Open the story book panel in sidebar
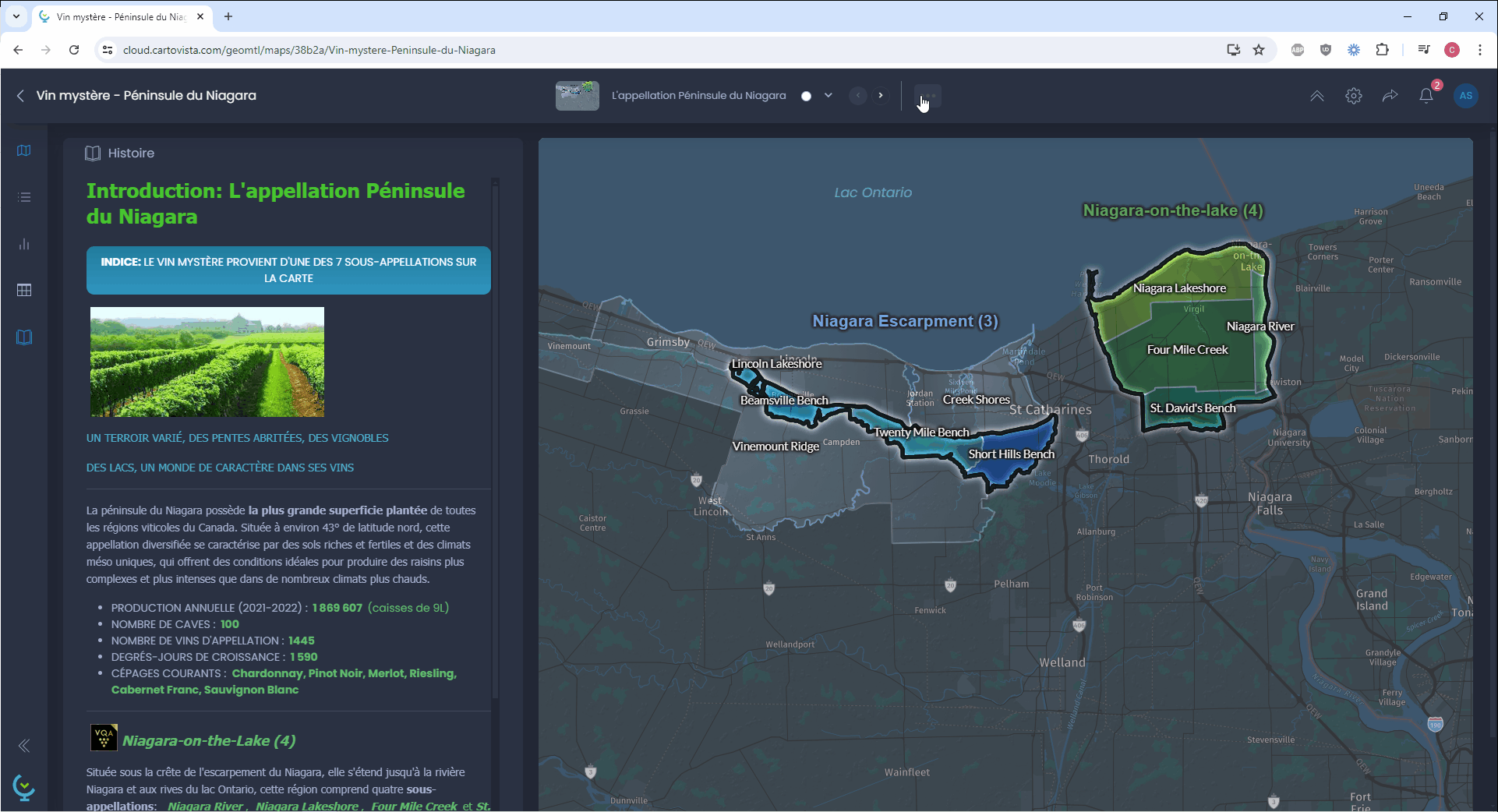The image size is (1498, 812). tap(24, 337)
